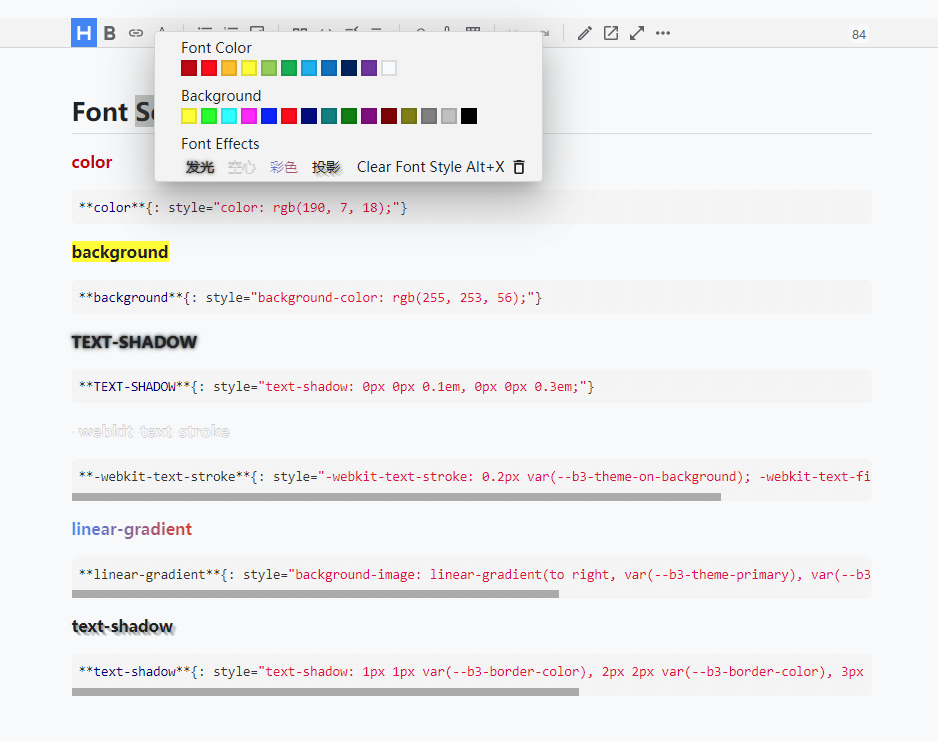Click the open in new window icon

click(x=611, y=33)
